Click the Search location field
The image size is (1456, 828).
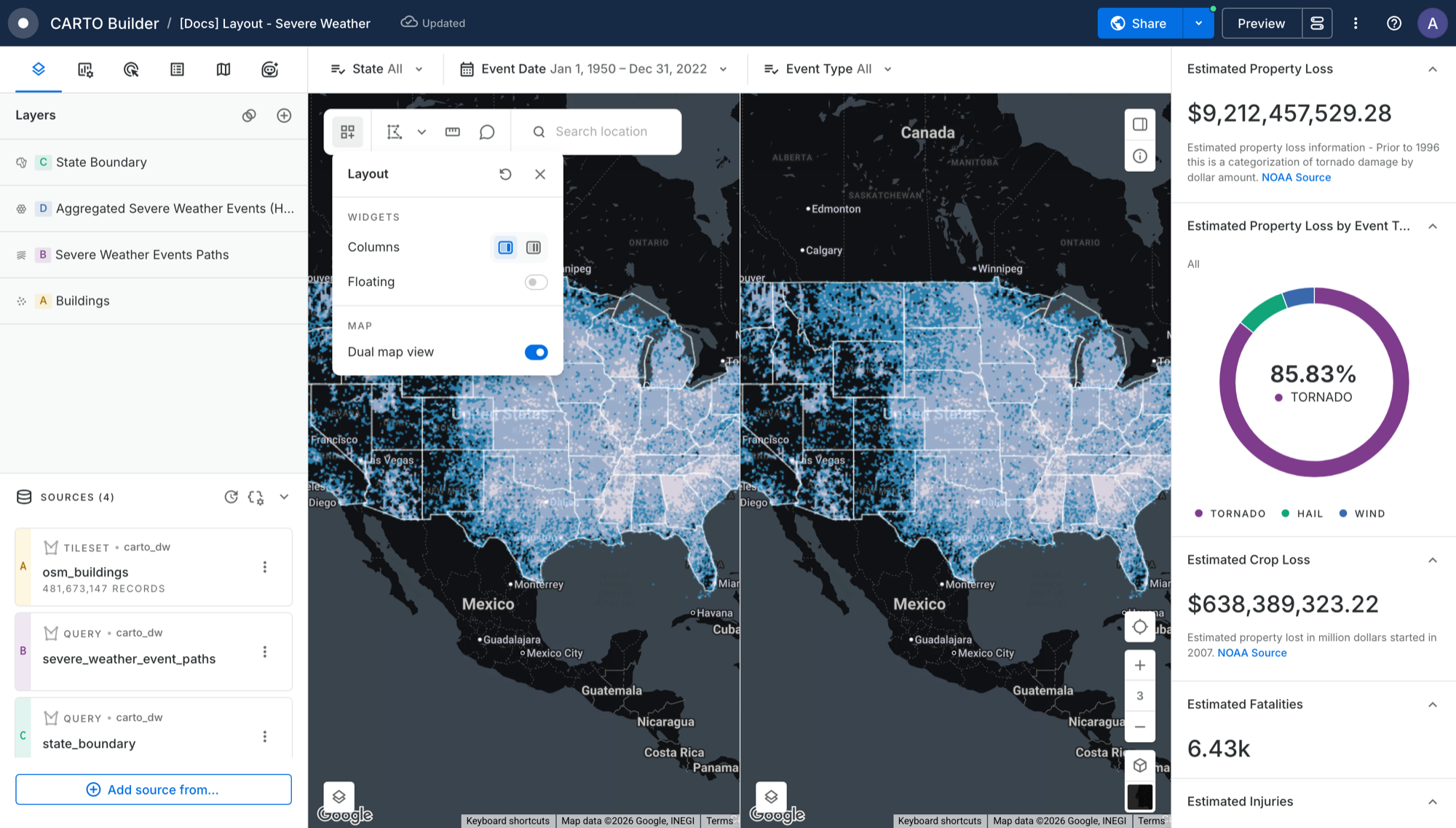click(601, 132)
